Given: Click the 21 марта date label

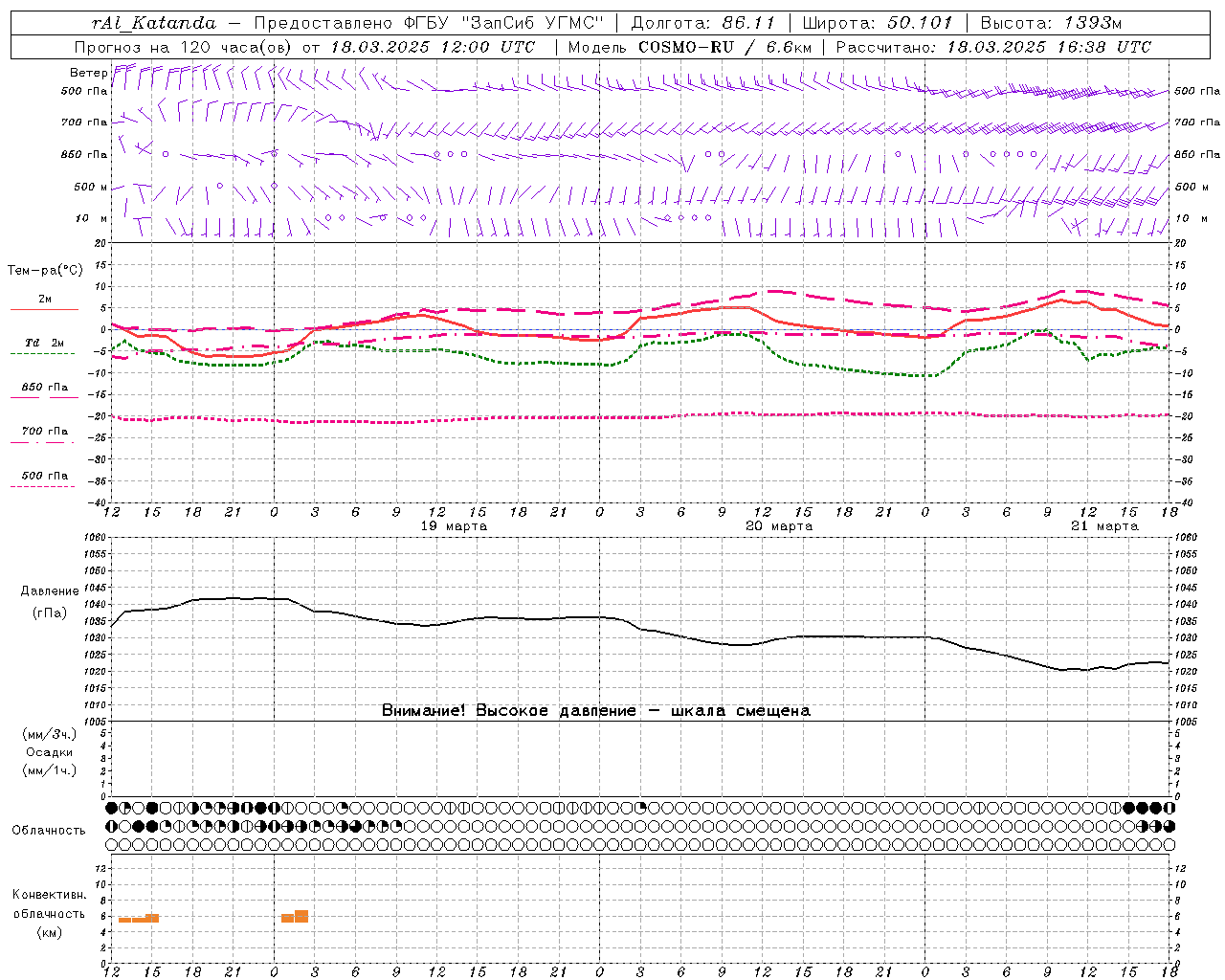Looking at the screenshot, I should tap(1104, 526).
